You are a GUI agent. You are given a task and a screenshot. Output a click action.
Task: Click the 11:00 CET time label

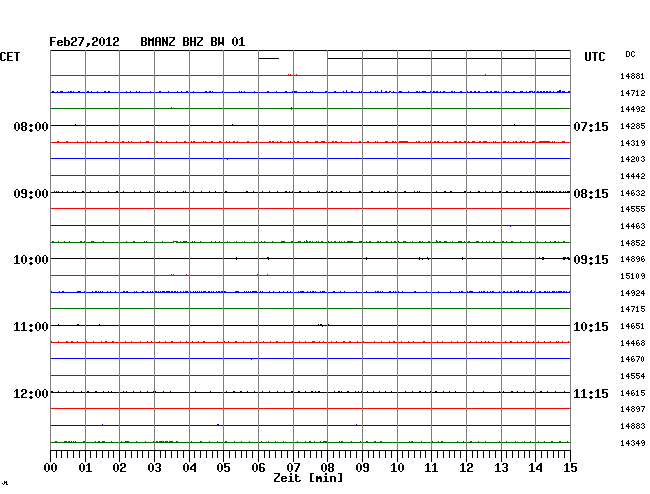point(31,327)
